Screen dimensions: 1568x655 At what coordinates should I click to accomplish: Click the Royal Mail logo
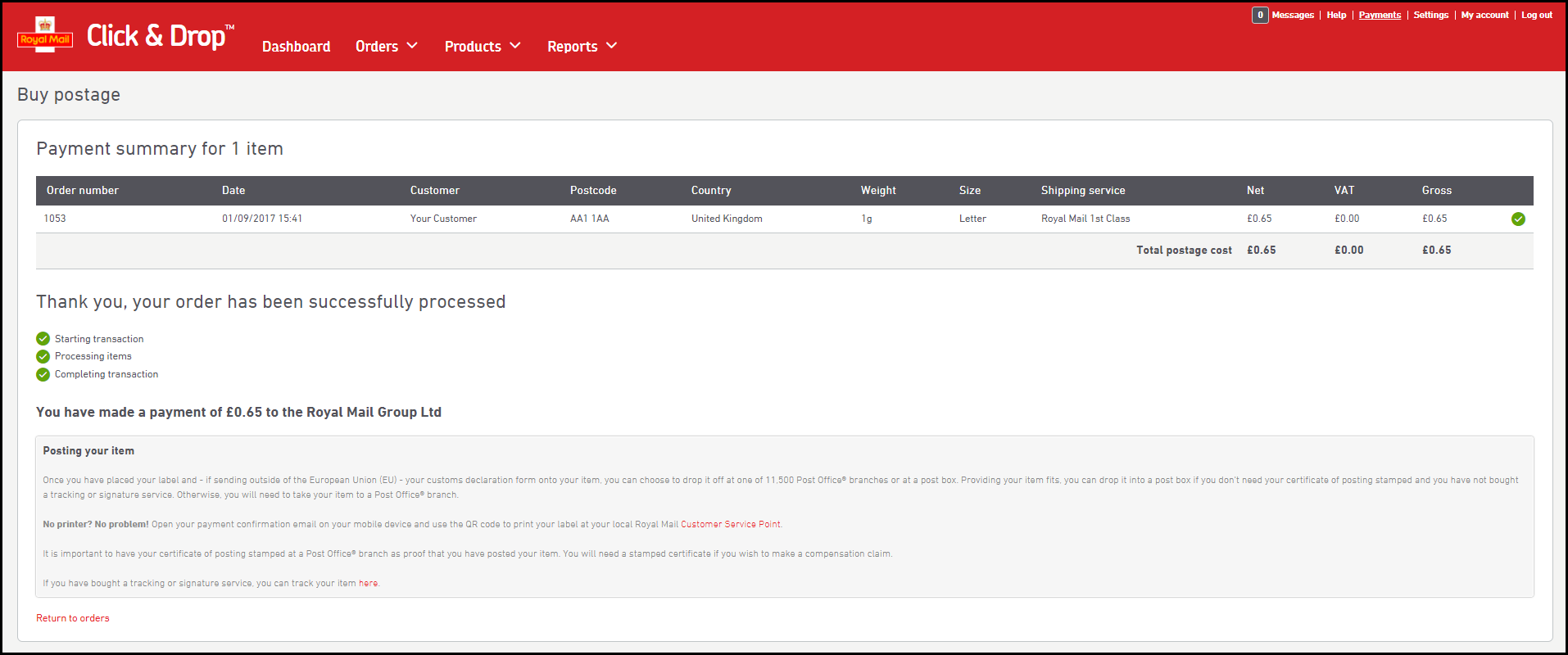[45, 35]
